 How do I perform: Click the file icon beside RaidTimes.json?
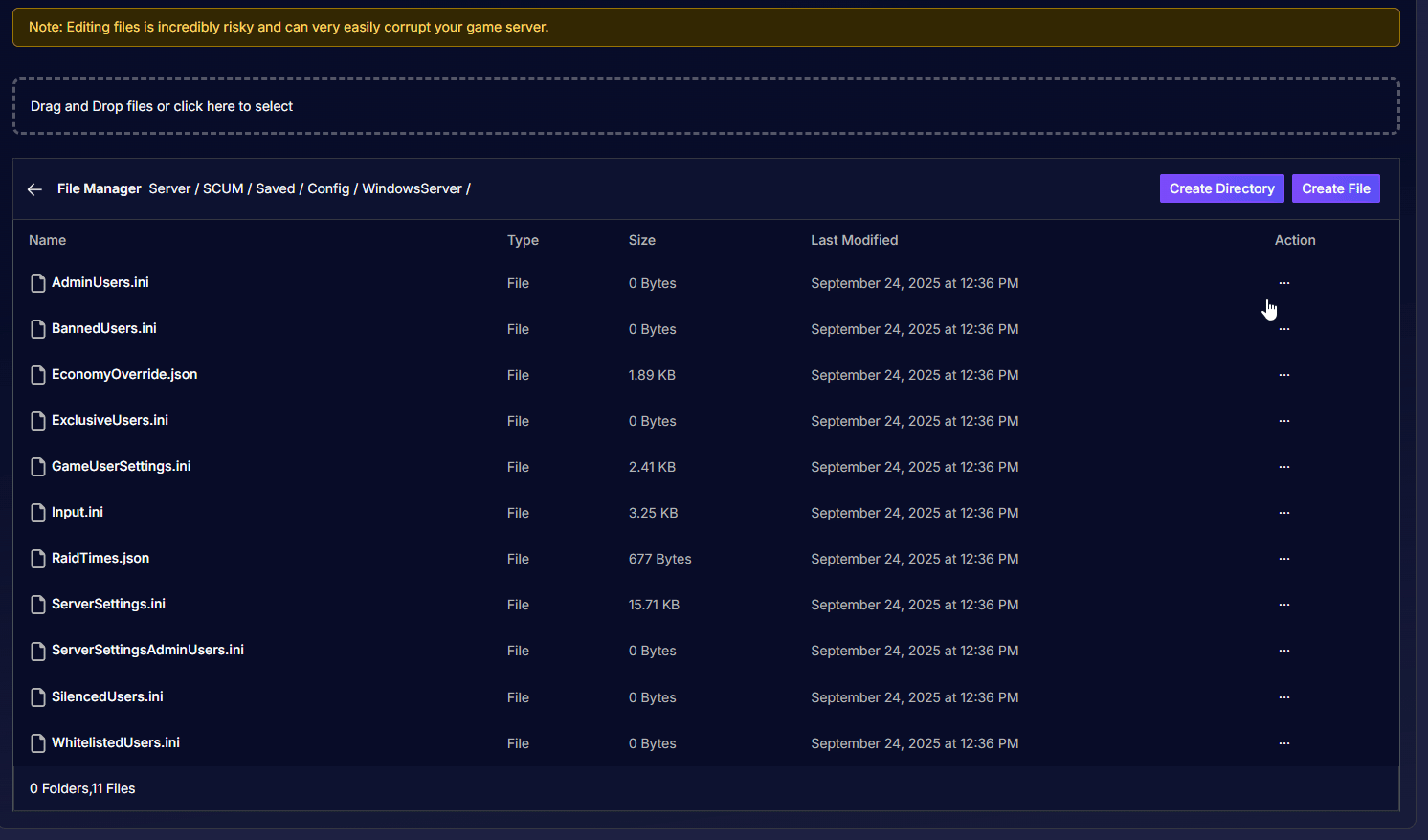tap(38, 559)
